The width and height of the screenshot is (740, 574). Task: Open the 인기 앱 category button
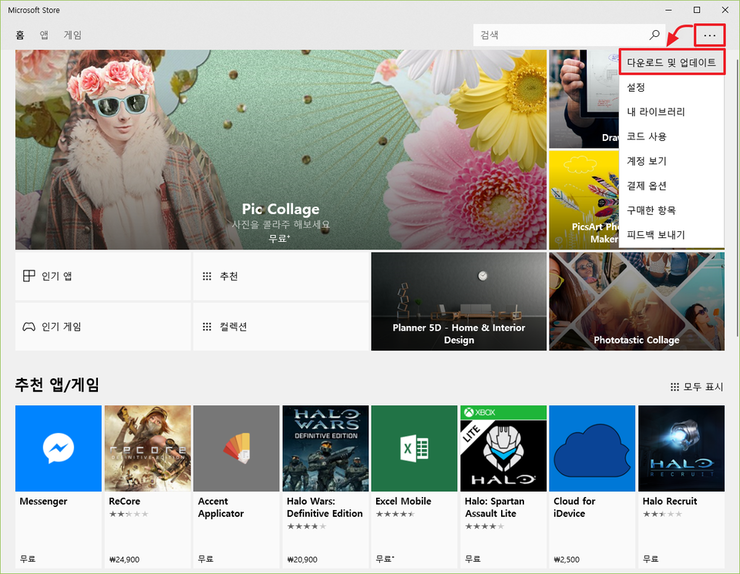pos(103,276)
